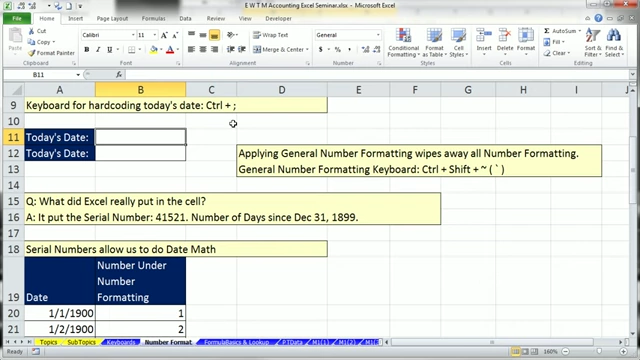
Task: Shrink the font size icon
Action: tap(175, 36)
